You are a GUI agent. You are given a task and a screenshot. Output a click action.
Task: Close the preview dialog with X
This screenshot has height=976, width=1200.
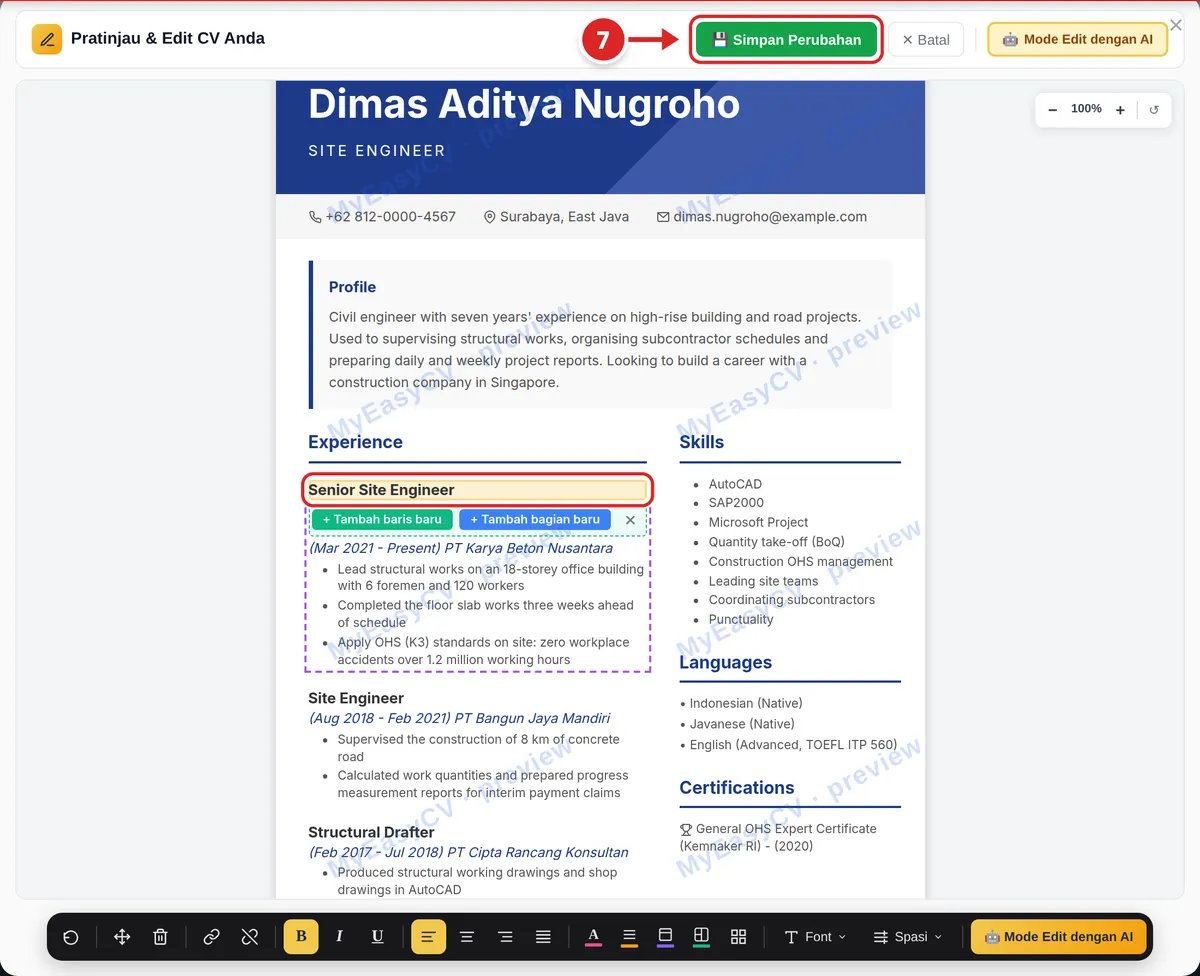click(1176, 26)
